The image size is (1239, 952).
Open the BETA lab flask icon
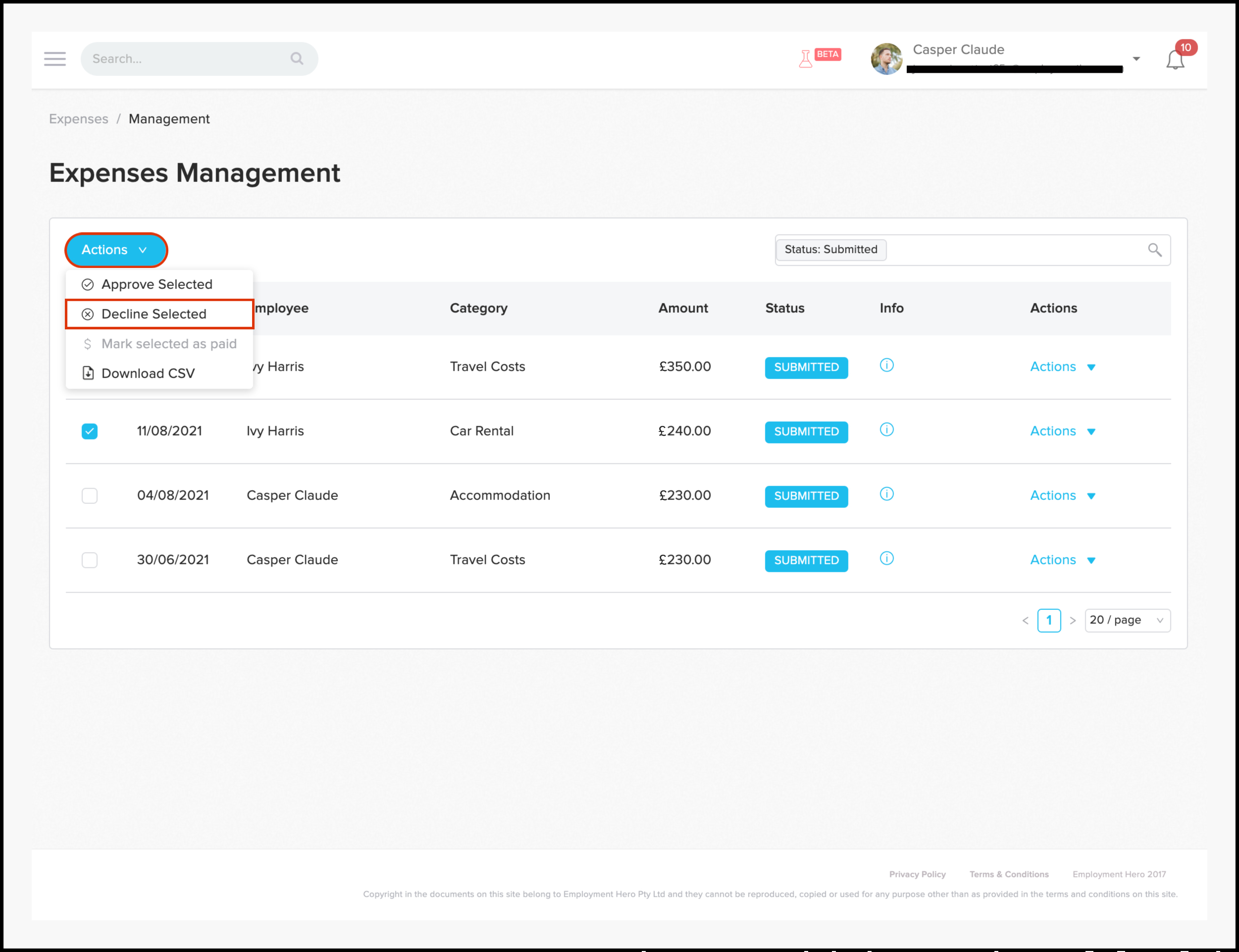coord(805,59)
